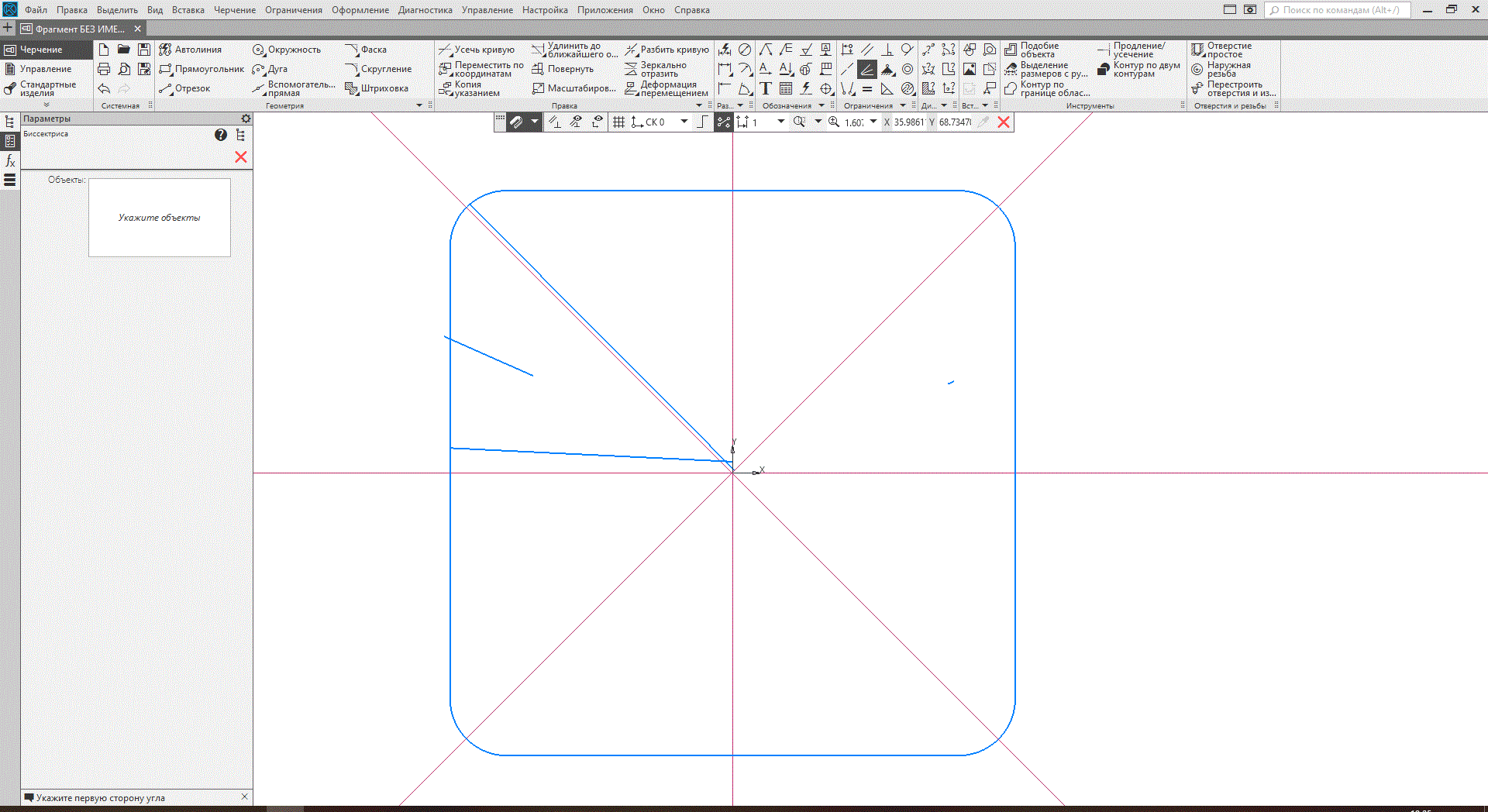Click the Разбить кривую tool
This screenshot has width=1488, height=812.
[x=667, y=50]
